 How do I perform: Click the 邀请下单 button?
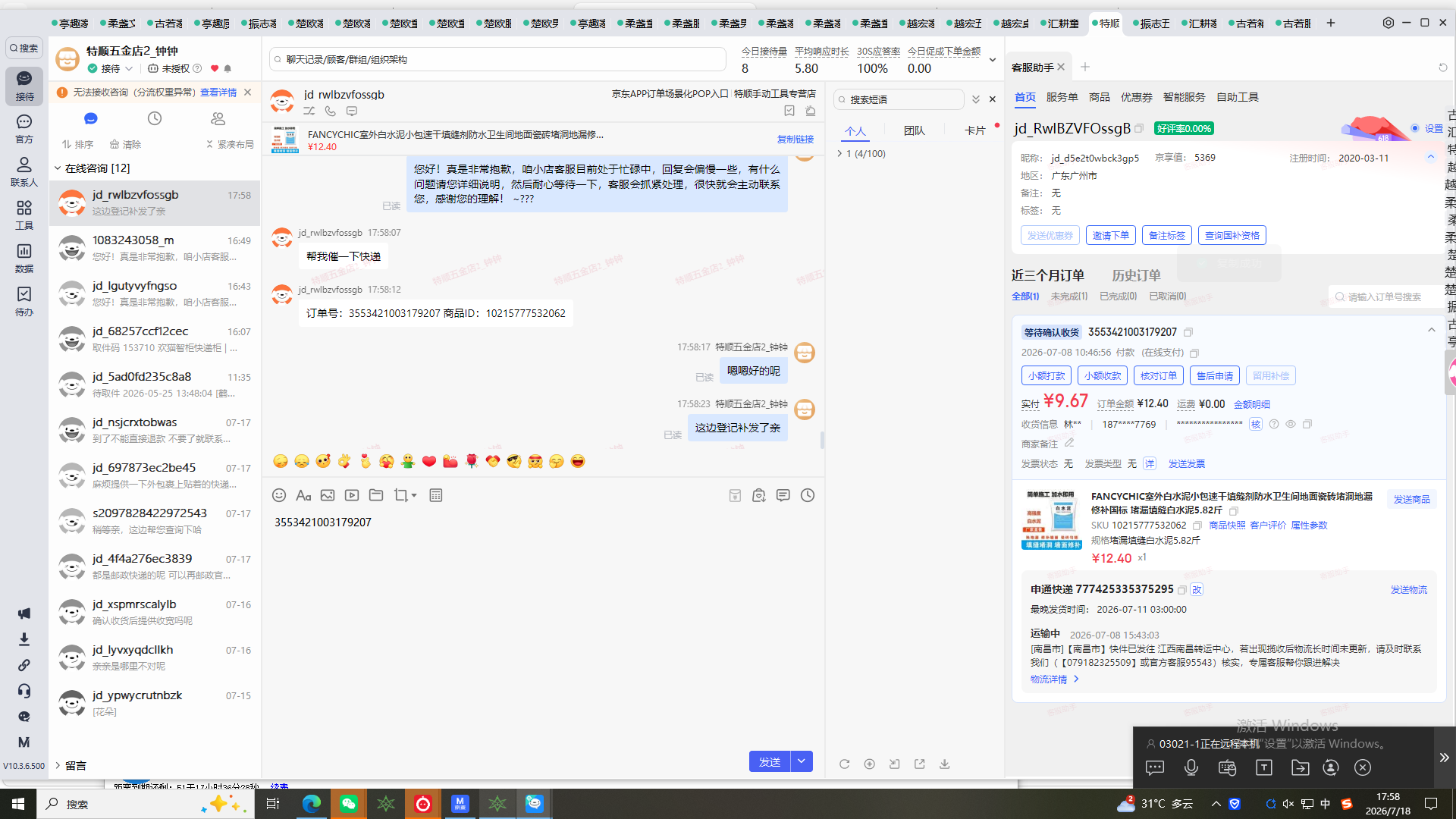click(x=1111, y=235)
